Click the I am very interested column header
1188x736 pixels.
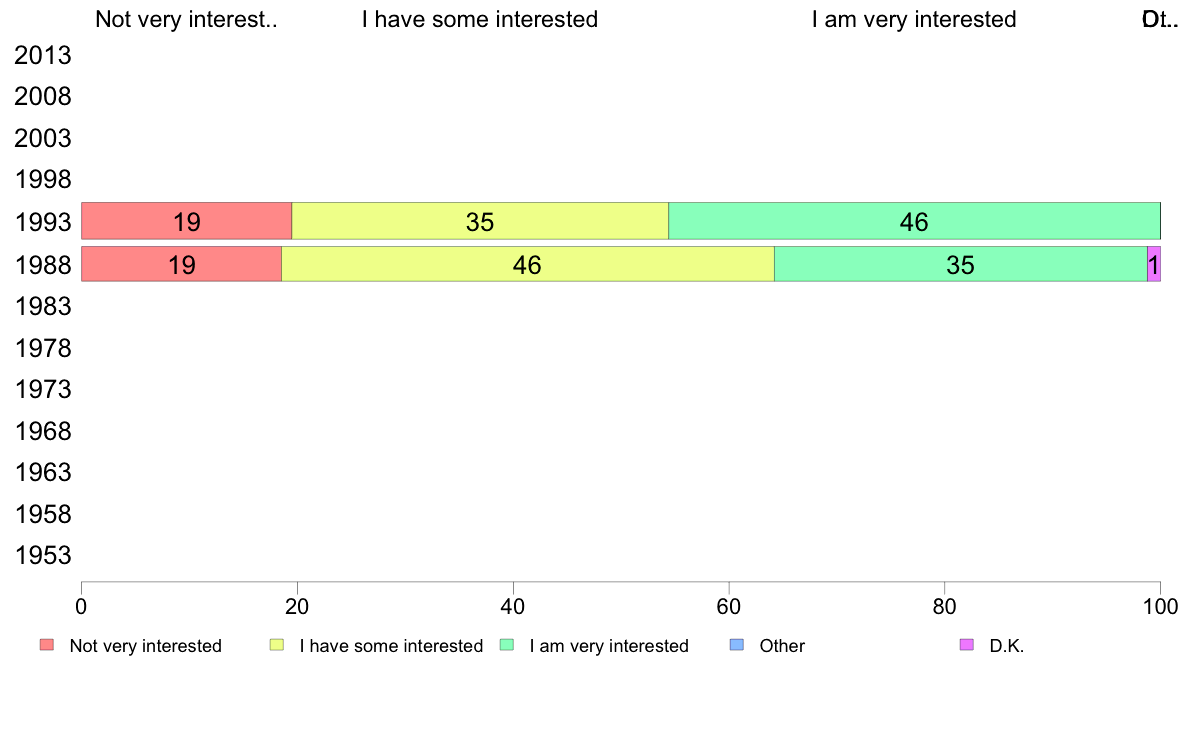pos(914,20)
